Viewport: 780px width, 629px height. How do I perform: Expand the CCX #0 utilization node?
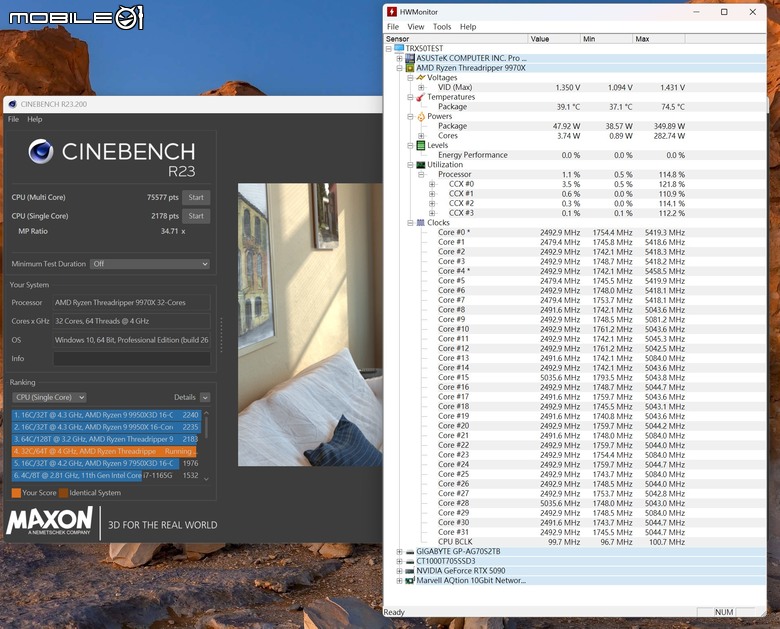coord(432,184)
